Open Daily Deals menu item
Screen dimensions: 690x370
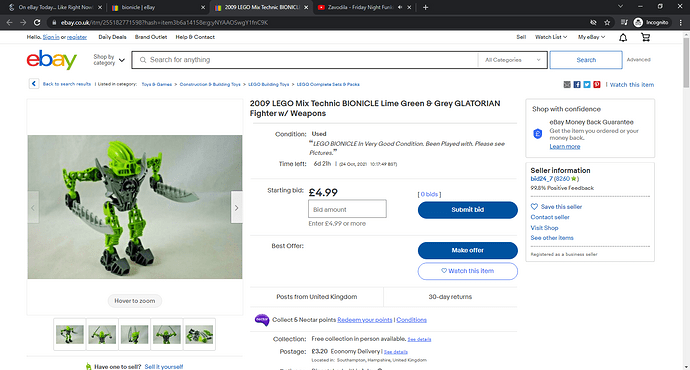tap(112, 37)
